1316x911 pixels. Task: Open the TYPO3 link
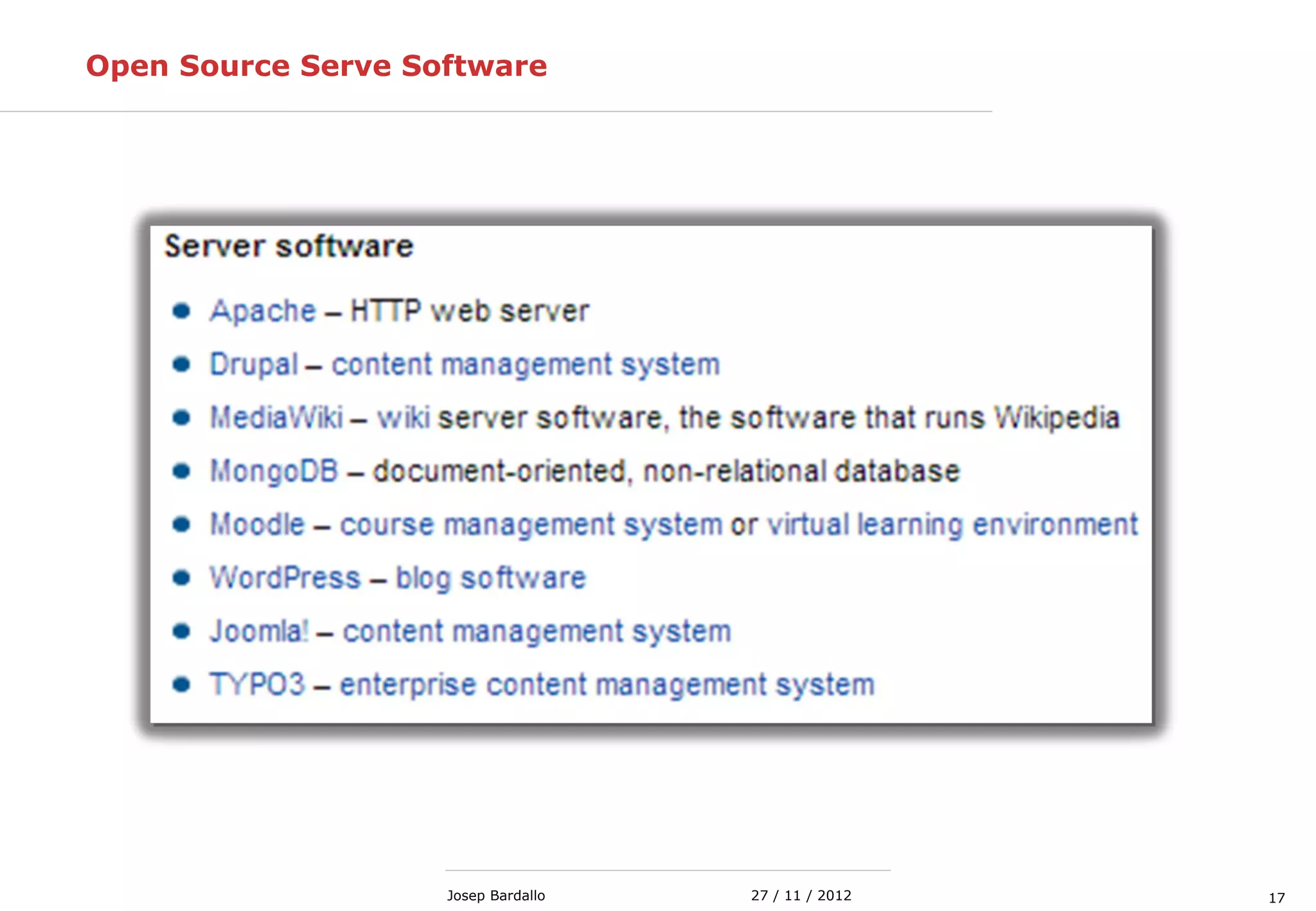257,684
